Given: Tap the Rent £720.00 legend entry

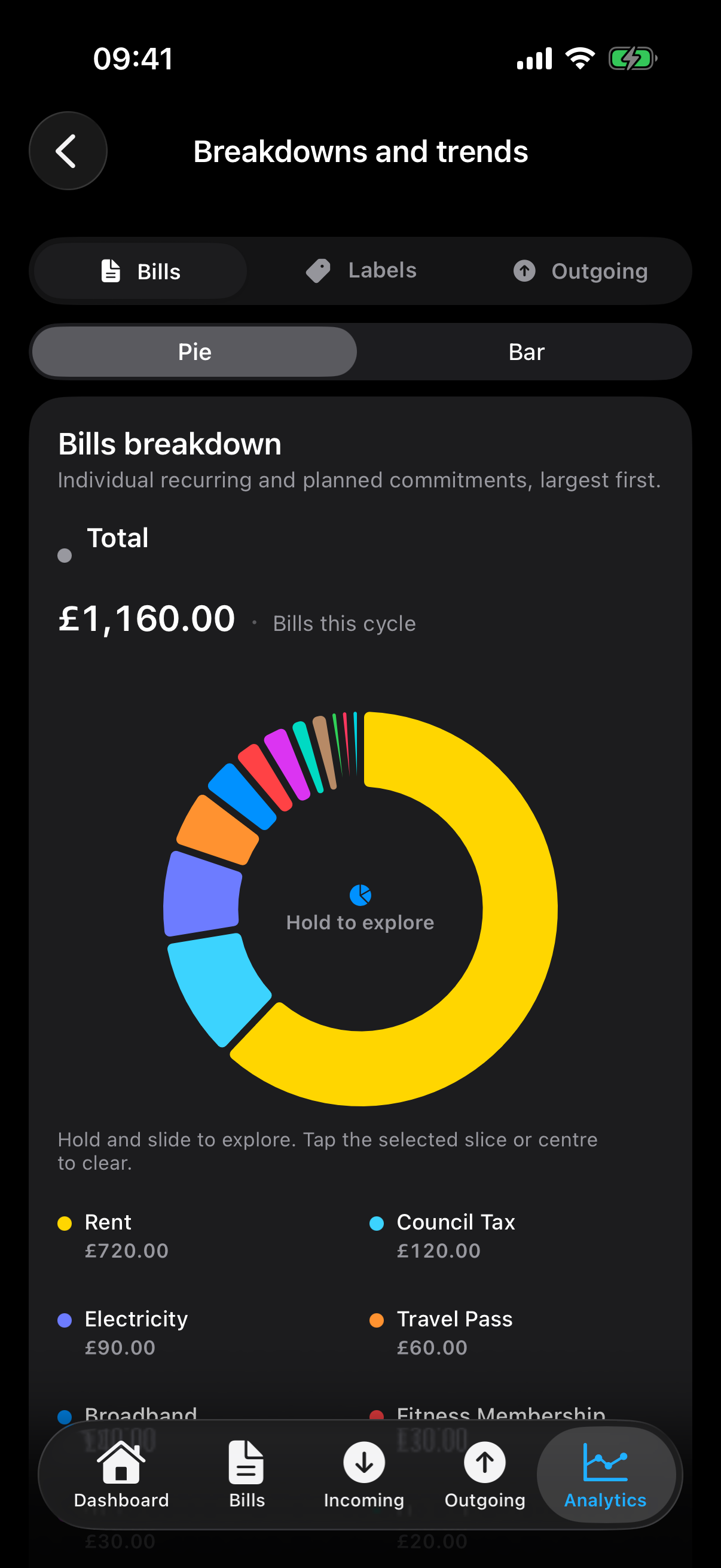Looking at the screenshot, I should click(113, 1236).
